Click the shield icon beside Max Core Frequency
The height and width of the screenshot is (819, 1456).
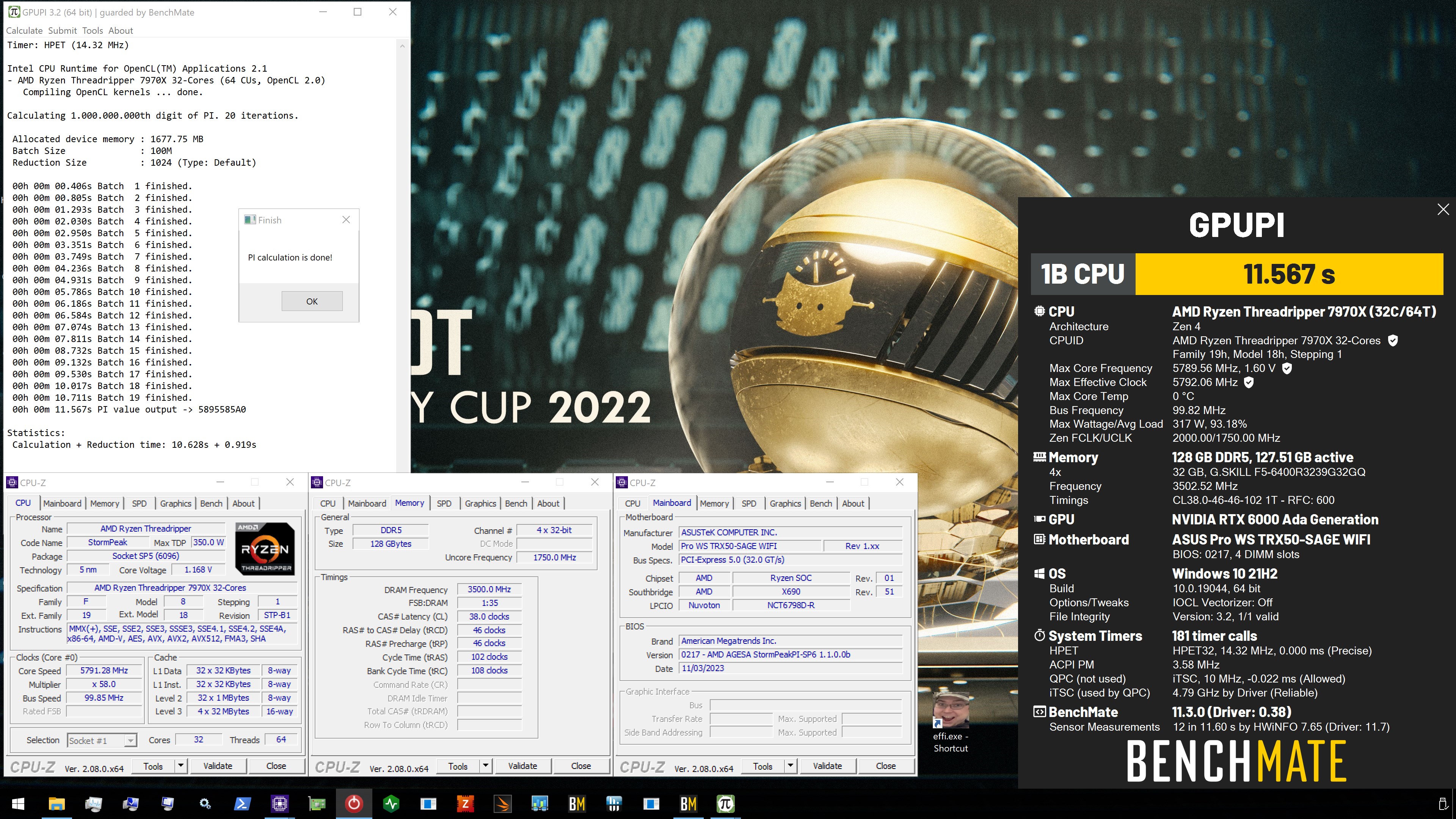tap(1287, 368)
